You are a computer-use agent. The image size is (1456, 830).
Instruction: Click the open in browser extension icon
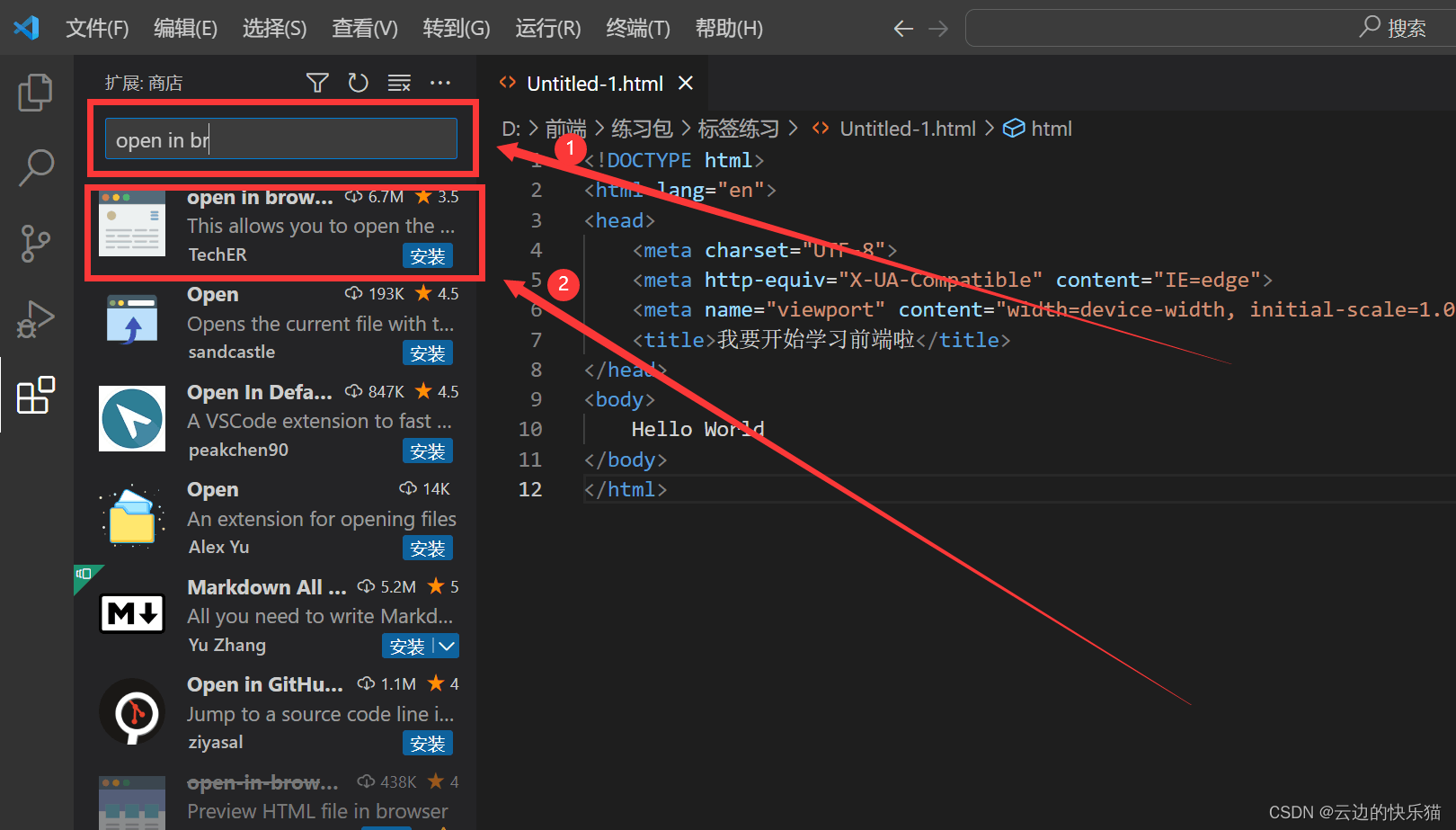(x=132, y=224)
